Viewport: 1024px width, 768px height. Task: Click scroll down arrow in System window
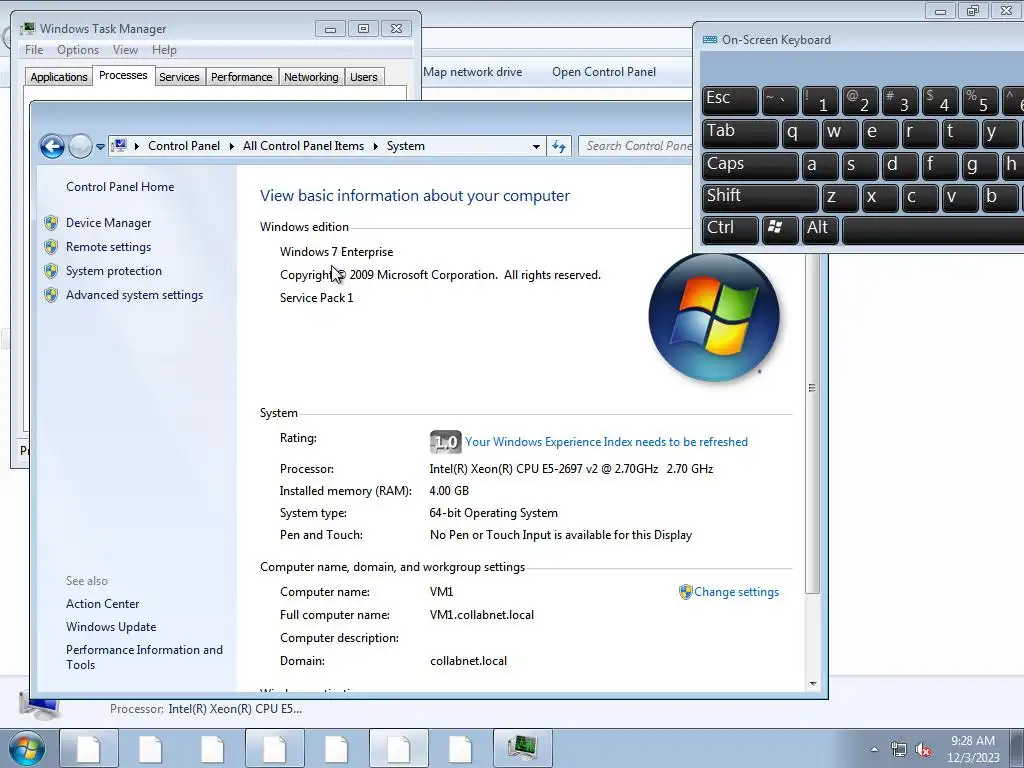(x=813, y=684)
